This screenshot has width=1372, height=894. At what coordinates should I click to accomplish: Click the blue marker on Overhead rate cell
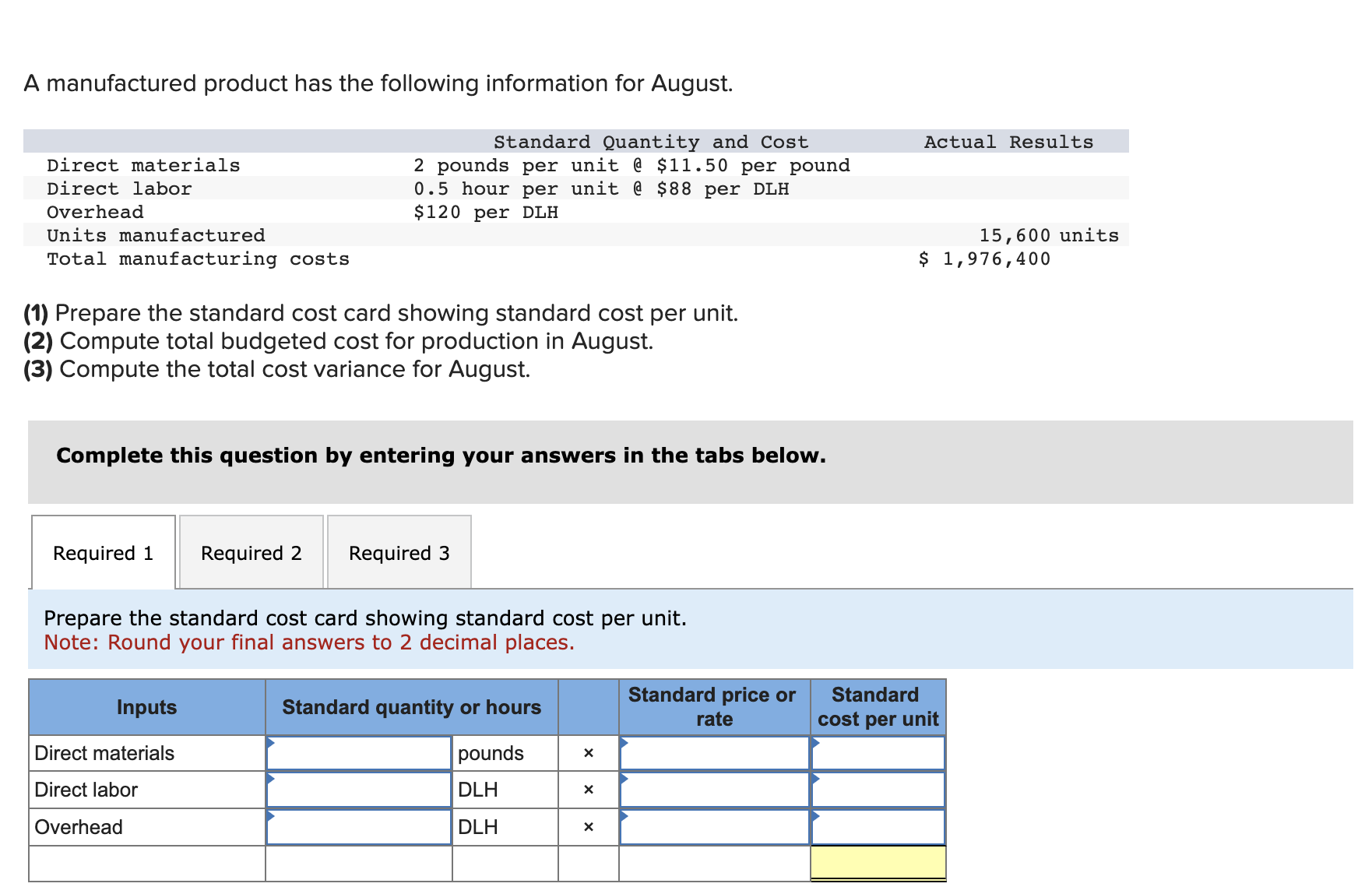pos(624,816)
